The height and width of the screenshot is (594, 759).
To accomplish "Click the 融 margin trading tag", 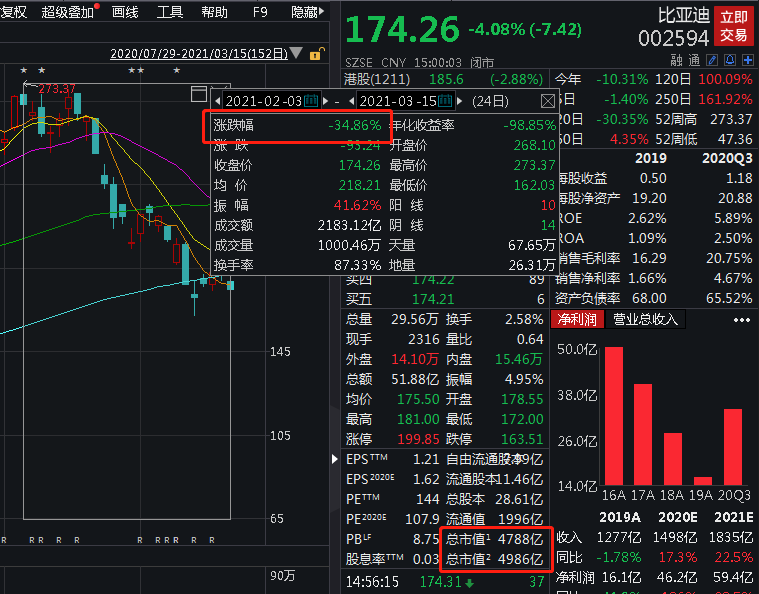I will tap(676, 60).
